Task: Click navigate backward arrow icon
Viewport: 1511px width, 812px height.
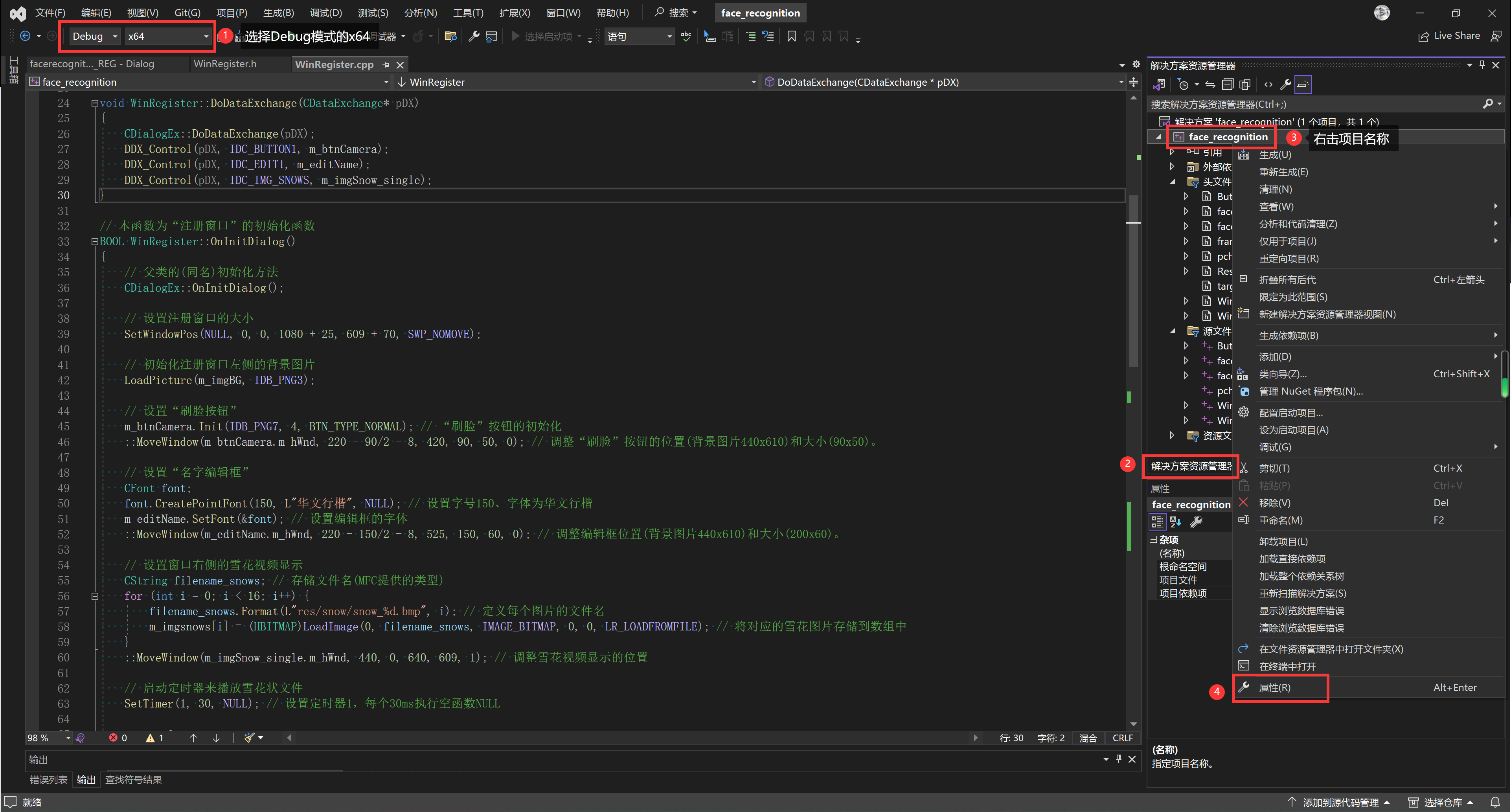Action: (25, 37)
